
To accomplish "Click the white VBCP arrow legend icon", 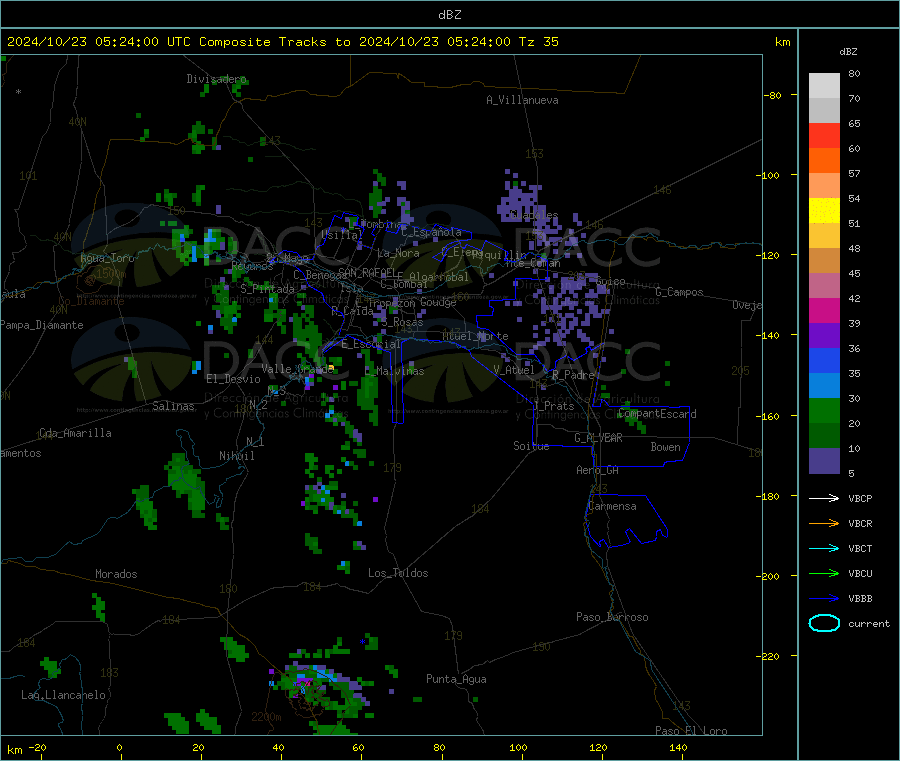I will coord(824,498).
